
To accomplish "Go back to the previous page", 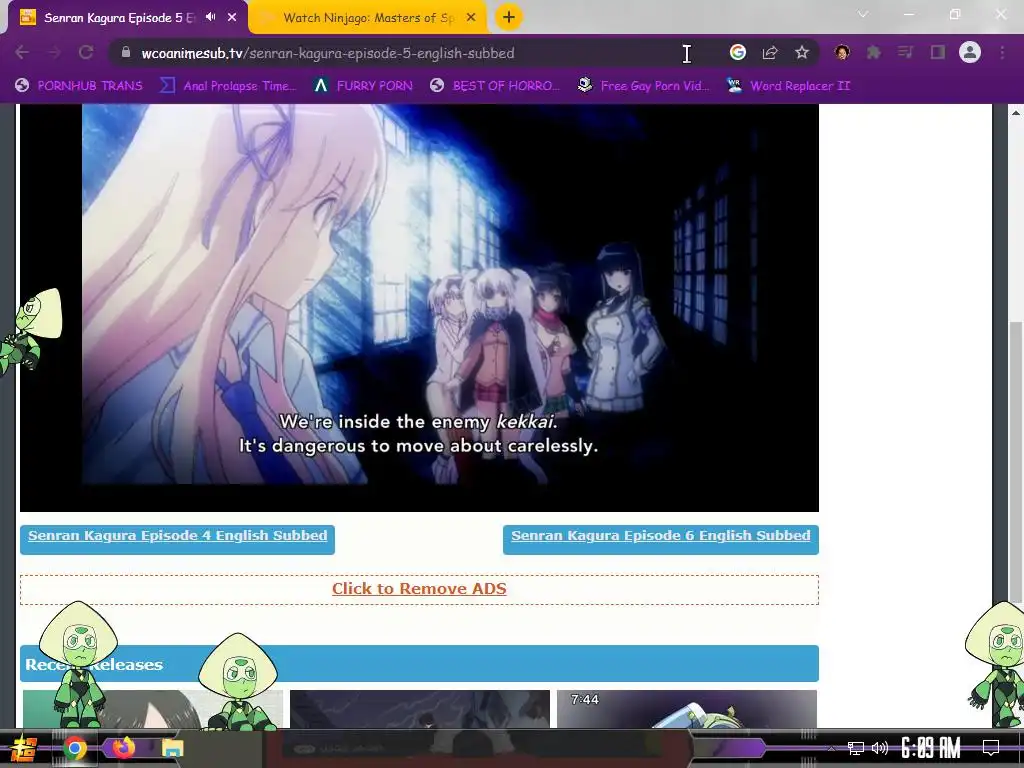I will pos(22,52).
